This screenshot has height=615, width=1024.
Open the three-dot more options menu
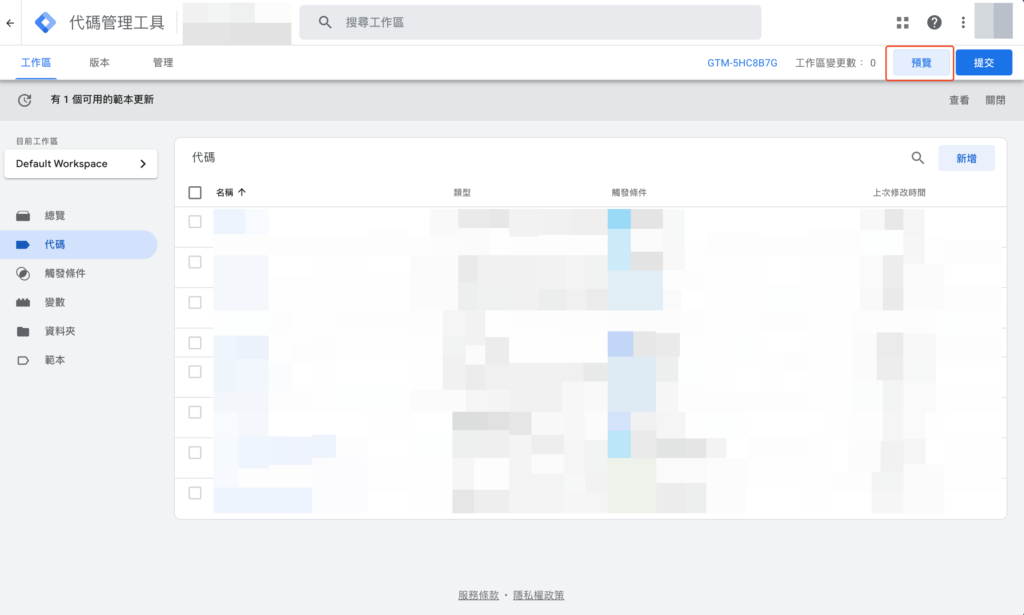point(963,23)
